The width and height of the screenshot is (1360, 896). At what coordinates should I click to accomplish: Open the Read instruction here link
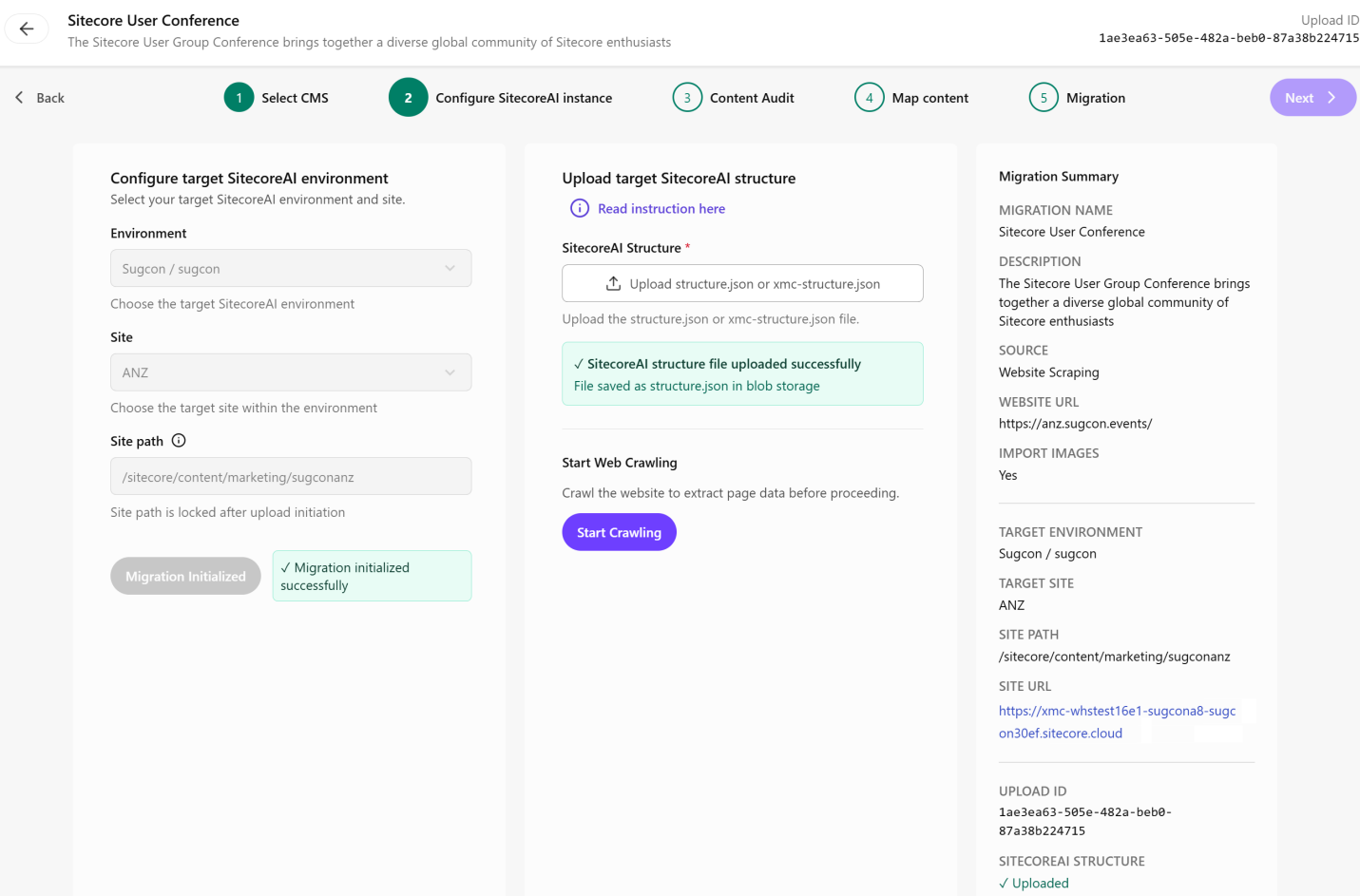(661, 209)
